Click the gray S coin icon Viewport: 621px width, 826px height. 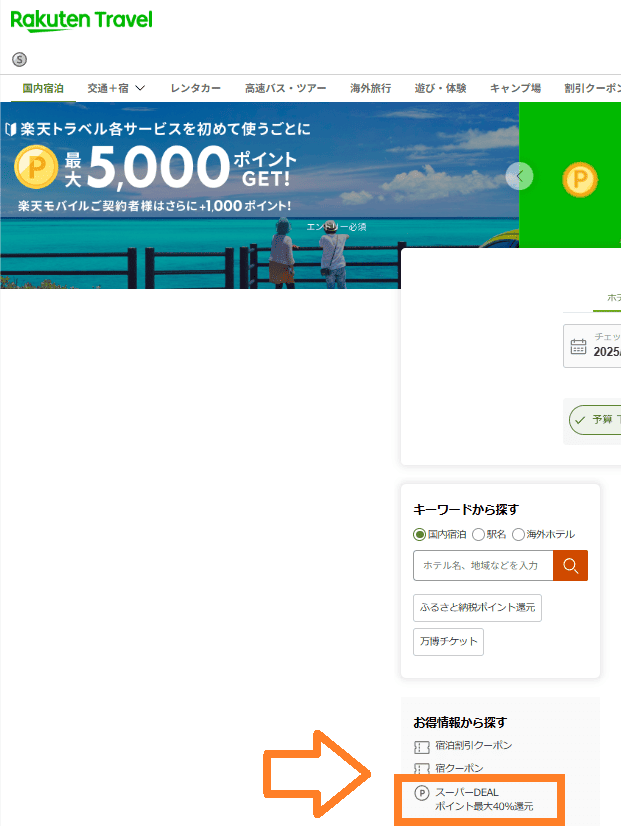pyautogui.click(x=19, y=60)
